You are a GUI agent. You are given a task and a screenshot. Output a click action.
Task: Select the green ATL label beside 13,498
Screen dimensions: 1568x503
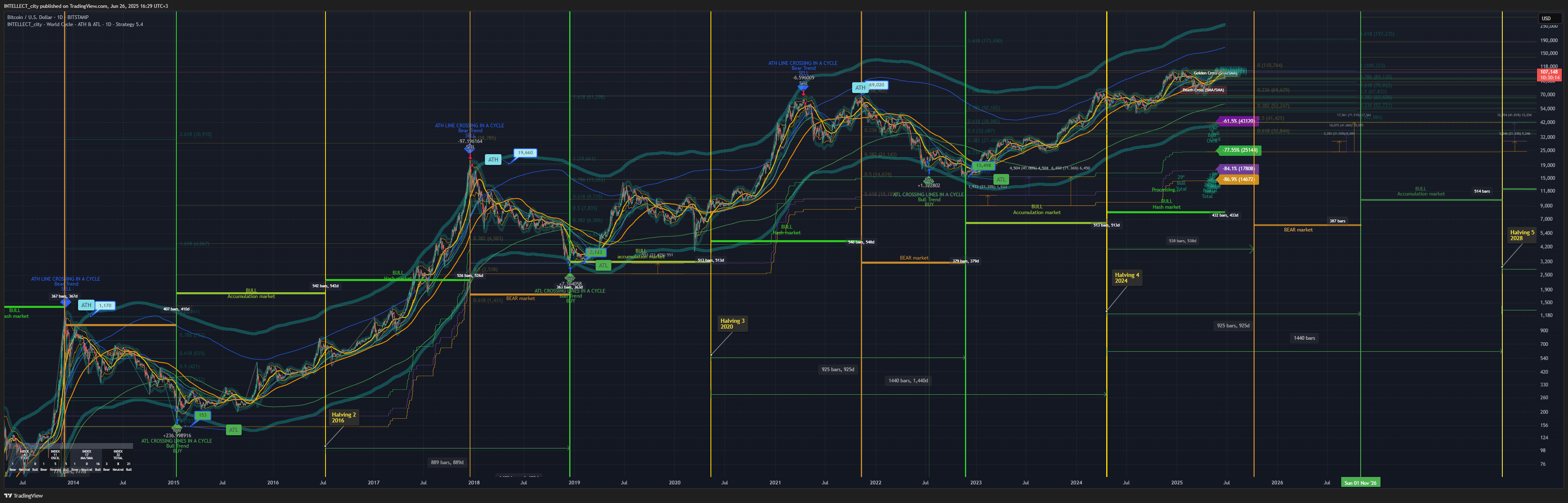(1001, 180)
